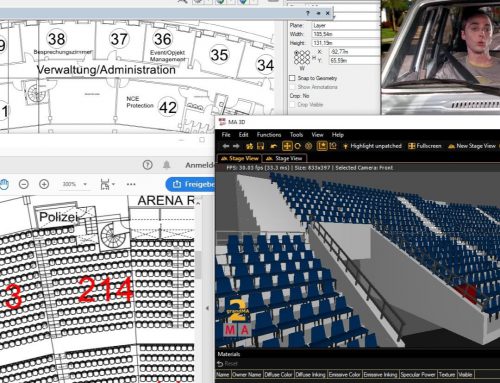The width and height of the screenshot is (500, 383).
Task: Zoom out with the minus icon in PDF viewer
Action: [x=23, y=184]
